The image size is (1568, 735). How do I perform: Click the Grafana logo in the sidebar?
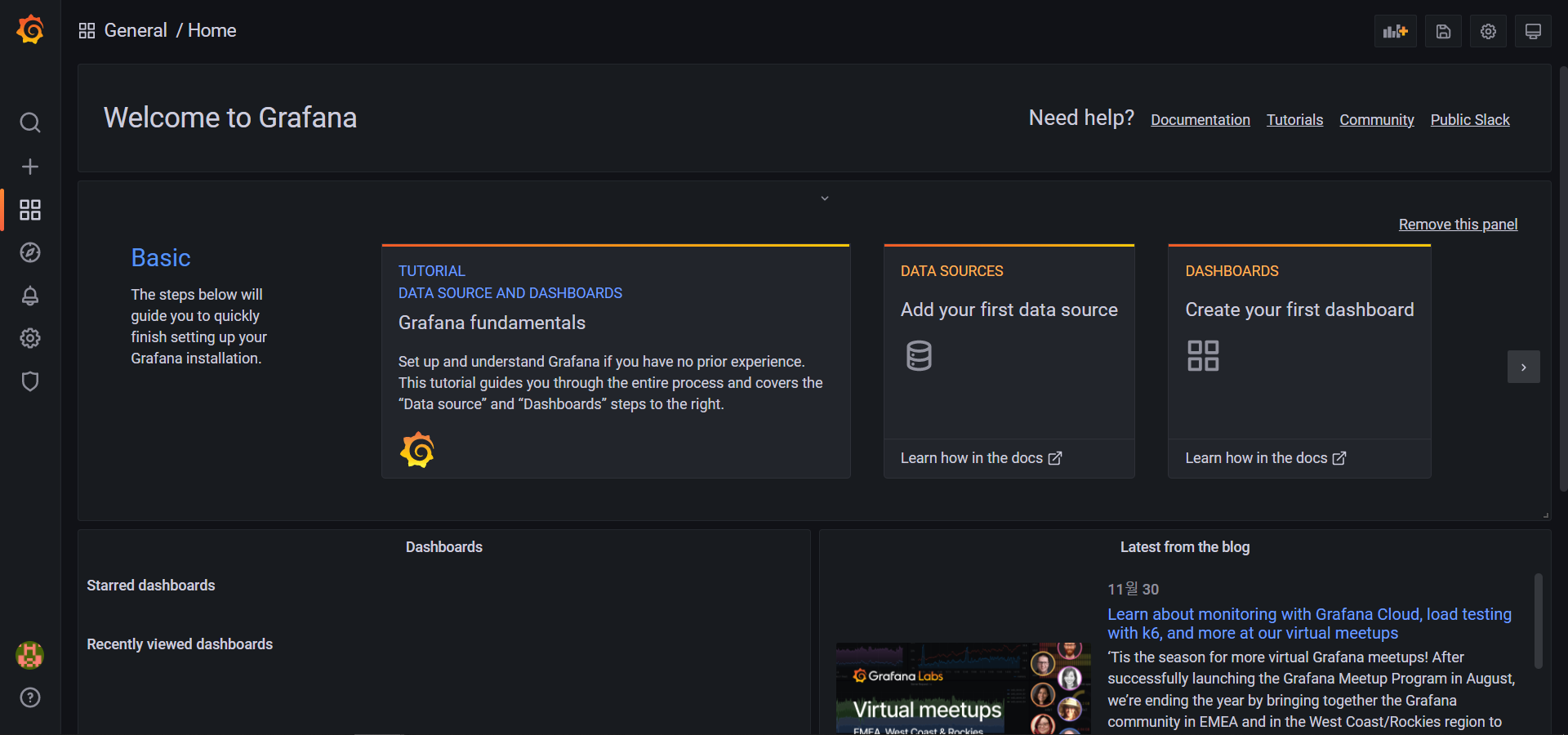coord(30,29)
